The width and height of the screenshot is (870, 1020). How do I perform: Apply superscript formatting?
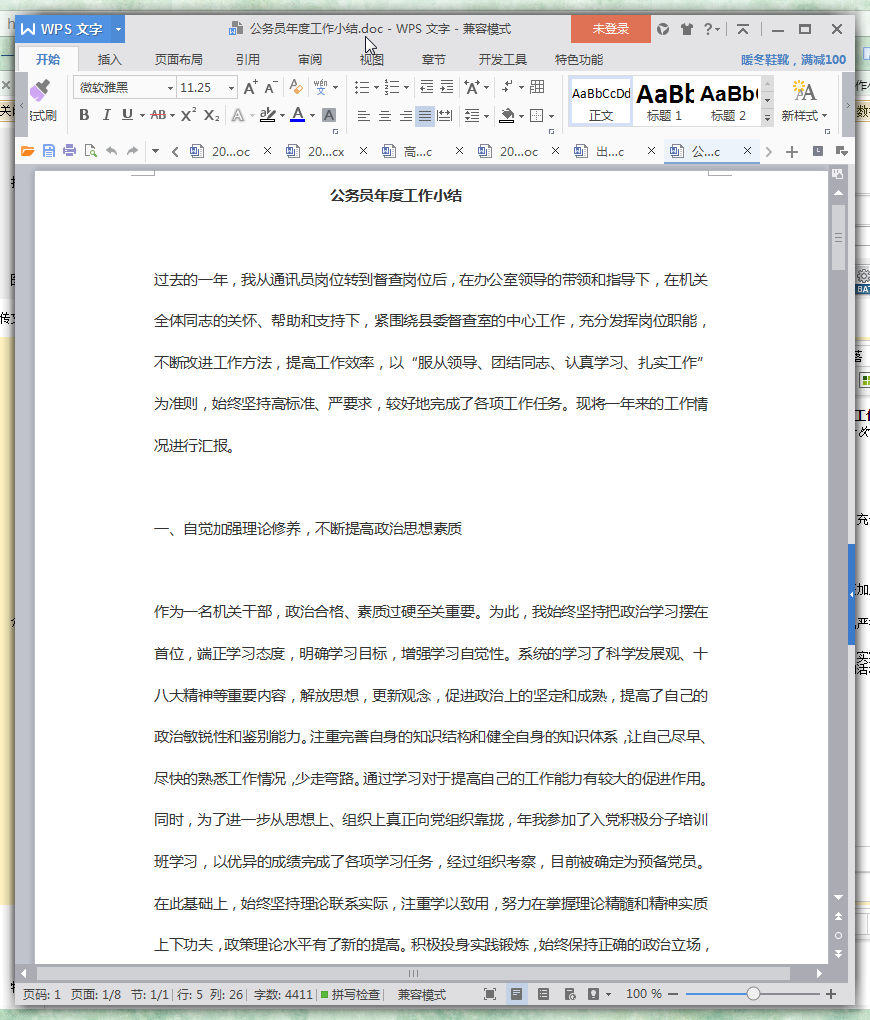click(x=188, y=115)
